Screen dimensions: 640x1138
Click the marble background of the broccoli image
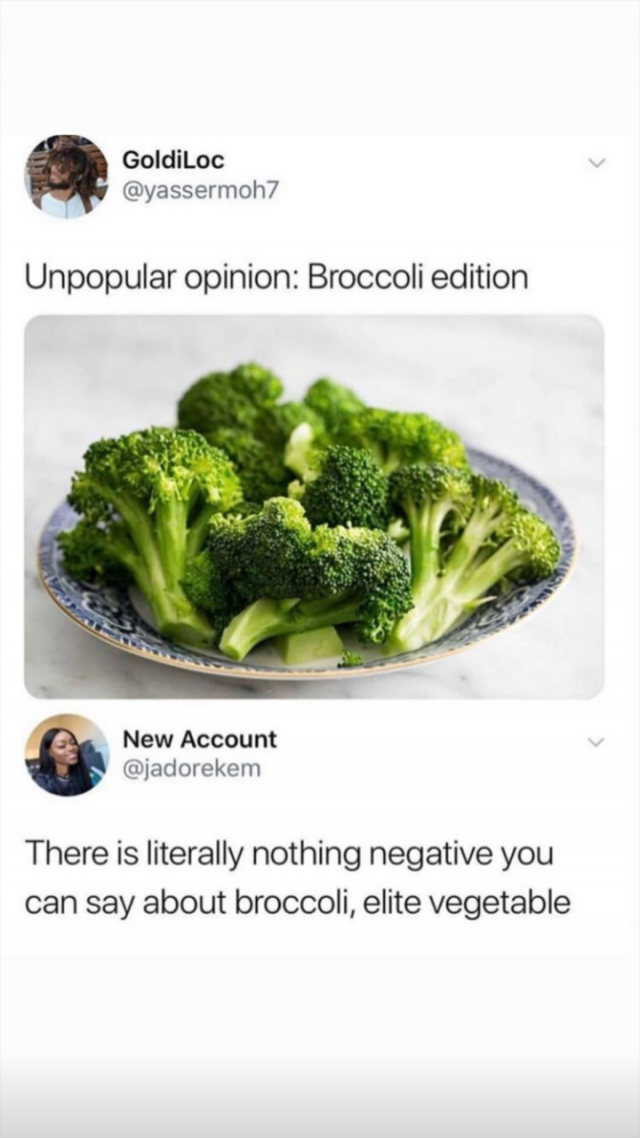pos(508,363)
